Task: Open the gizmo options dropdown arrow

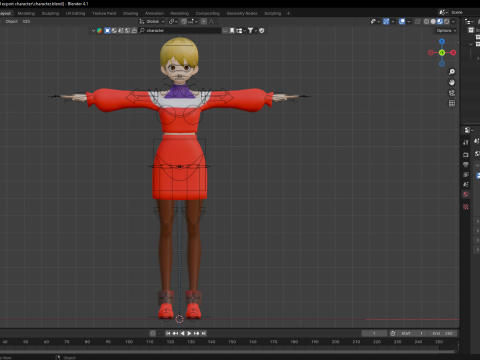Action: tap(393, 21)
